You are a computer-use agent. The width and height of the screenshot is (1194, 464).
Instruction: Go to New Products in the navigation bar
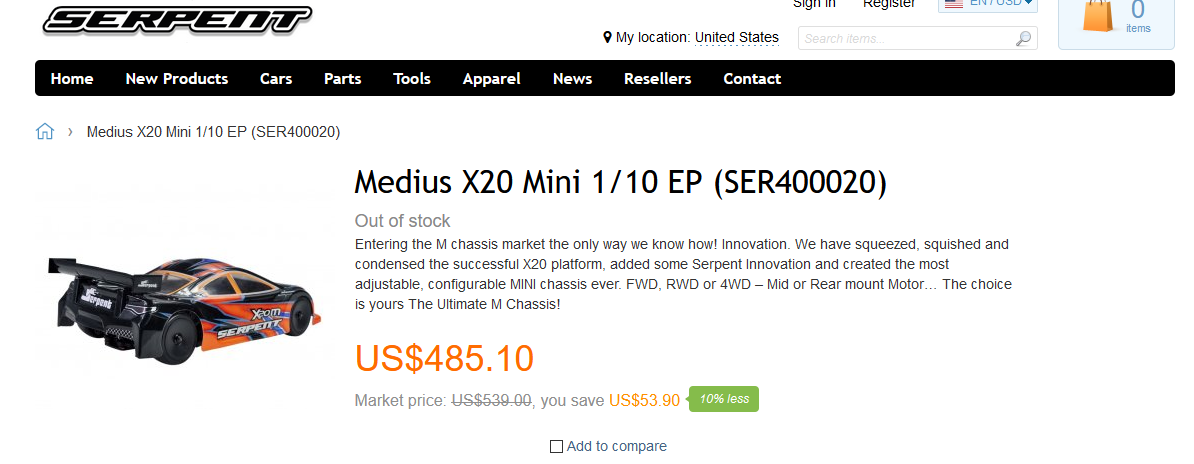point(177,78)
